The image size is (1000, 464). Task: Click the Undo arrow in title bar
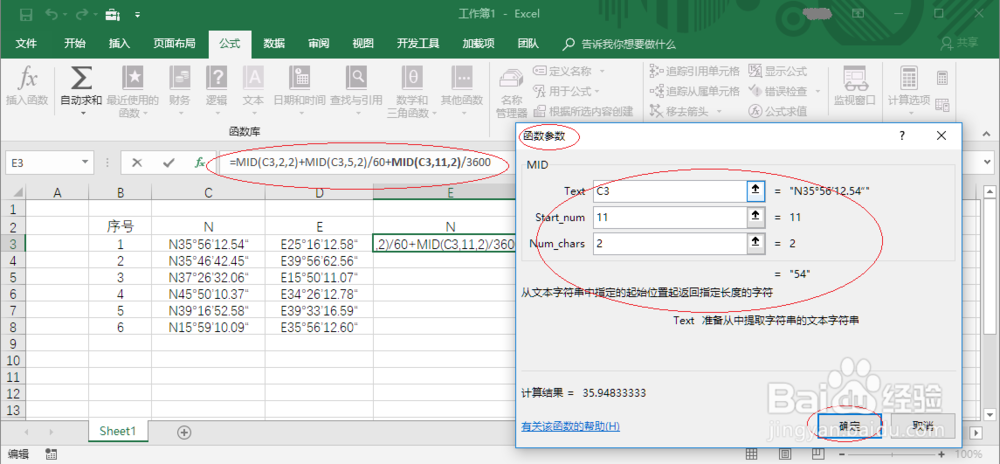tap(52, 13)
